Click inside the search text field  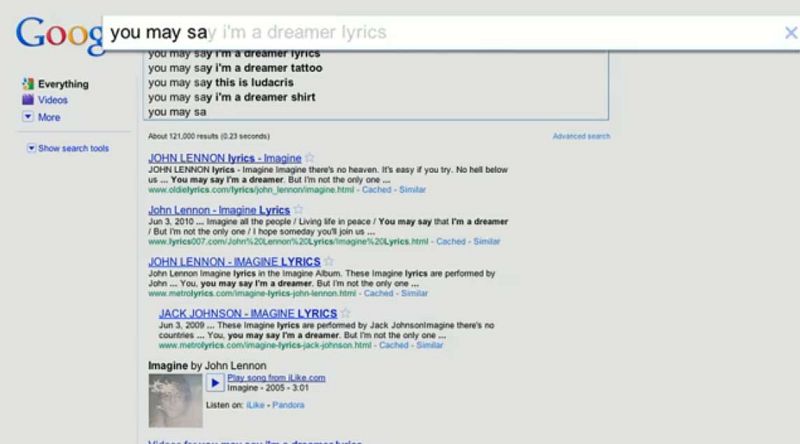pyautogui.click(x=440, y=32)
